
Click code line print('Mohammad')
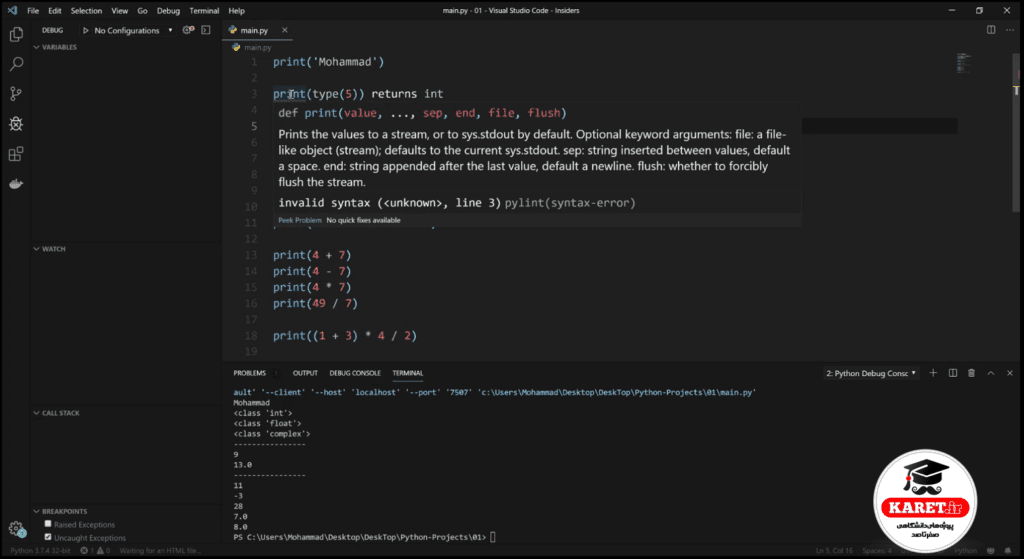[x=328, y=62]
